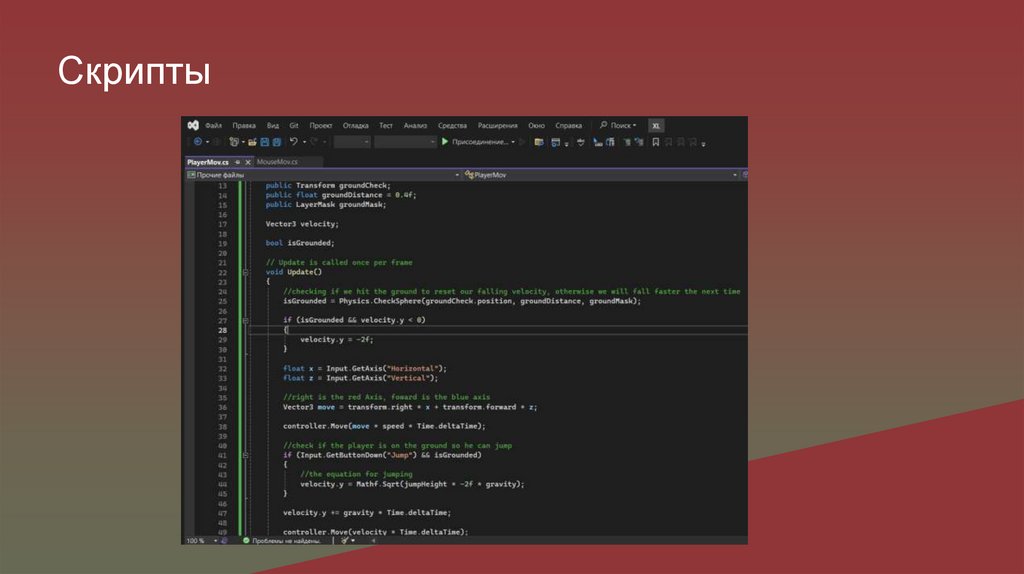Image resolution: width=1024 pixels, height=574 pixels.
Task: Click the Undo arrow icon
Action: tap(293, 142)
